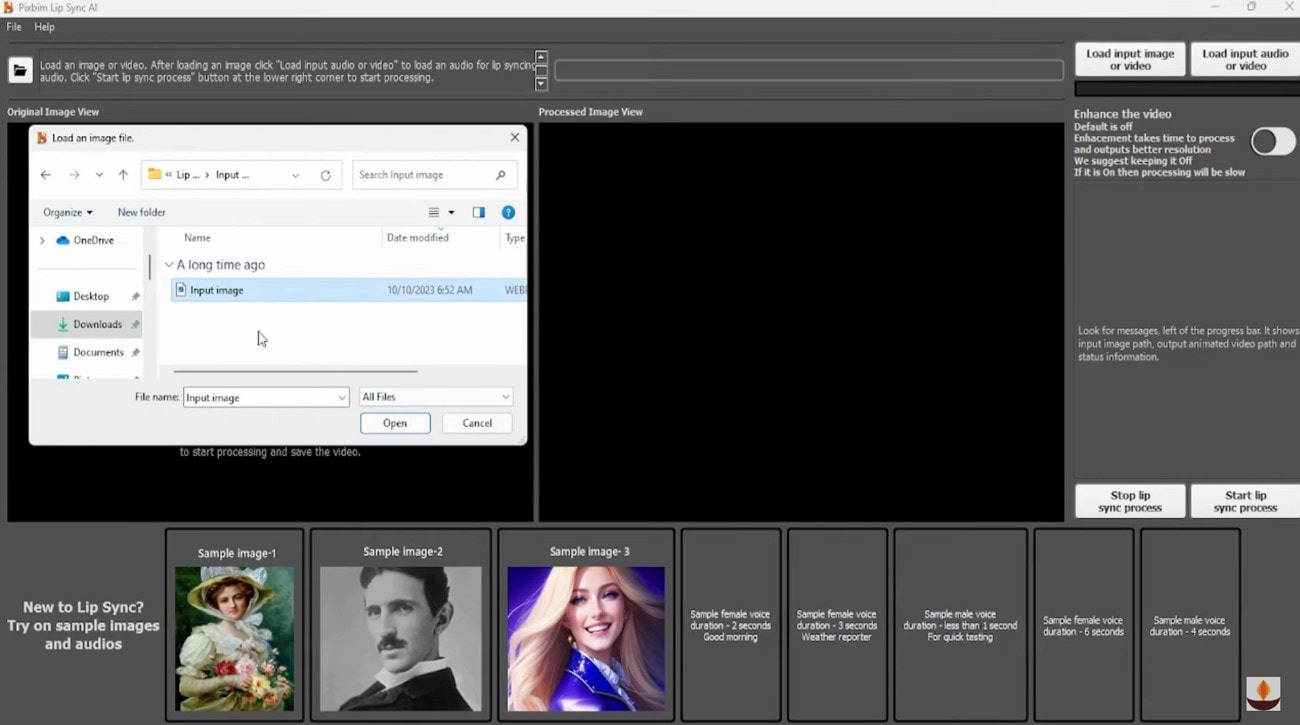Viewport: 1300px width, 725px height.
Task: Click New folder in the dialog
Action: click(141, 212)
